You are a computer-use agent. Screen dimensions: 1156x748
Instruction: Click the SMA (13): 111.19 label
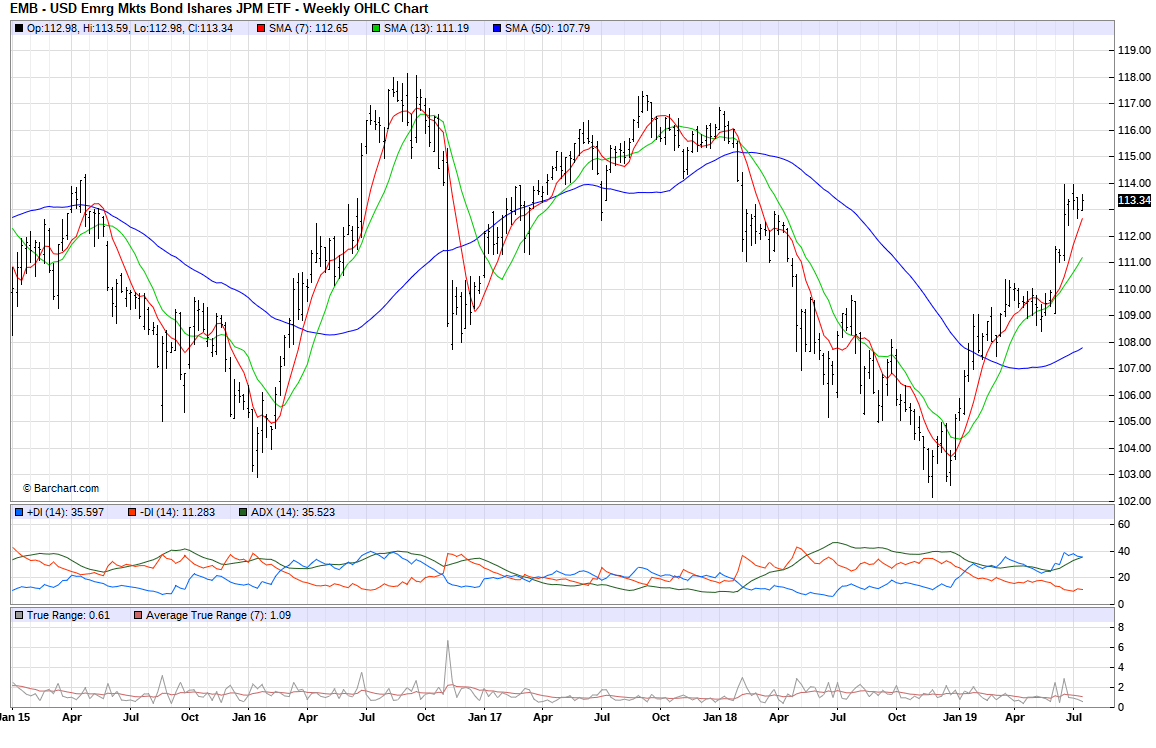click(426, 29)
